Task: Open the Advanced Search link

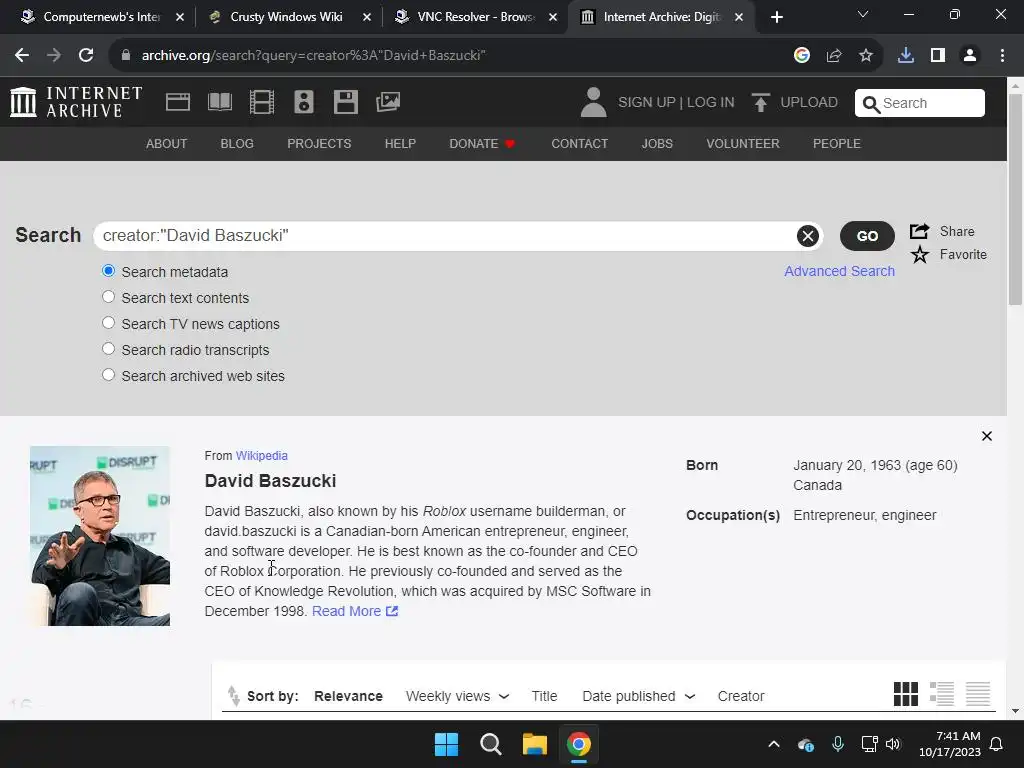Action: [839, 271]
